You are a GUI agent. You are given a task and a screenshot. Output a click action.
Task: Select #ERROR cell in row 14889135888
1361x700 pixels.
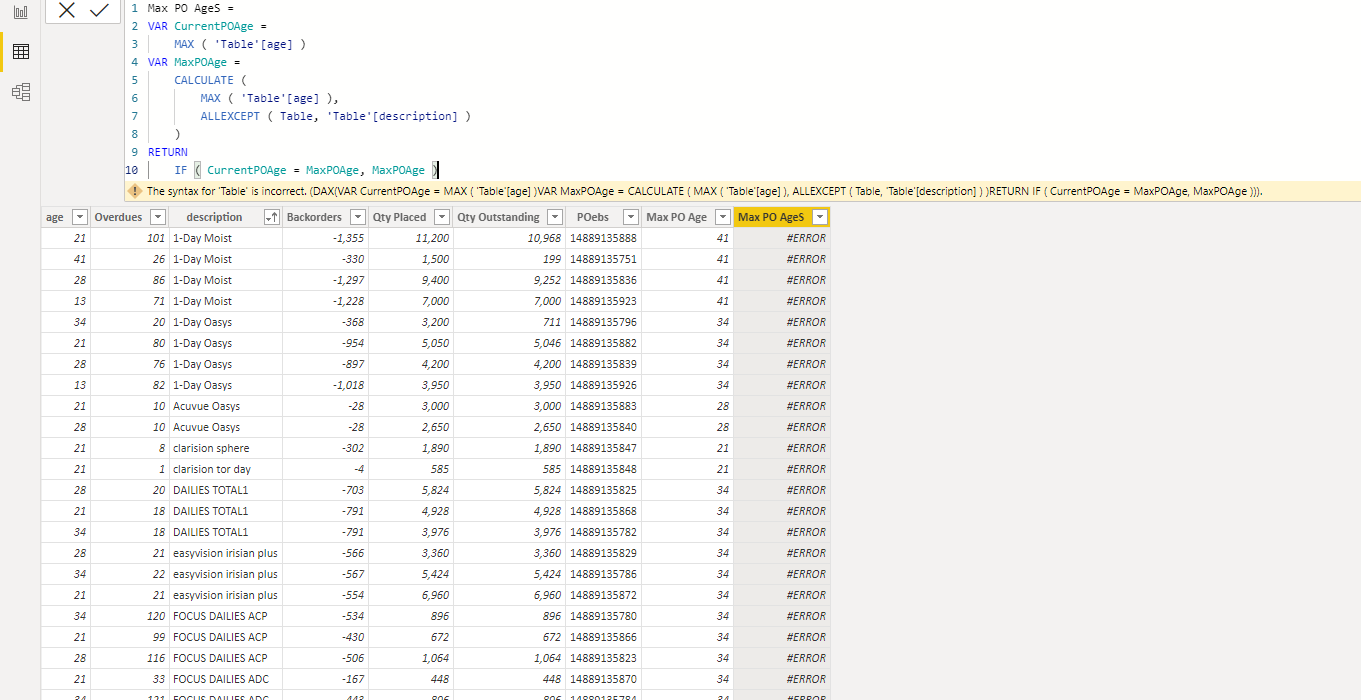point(782,238)
